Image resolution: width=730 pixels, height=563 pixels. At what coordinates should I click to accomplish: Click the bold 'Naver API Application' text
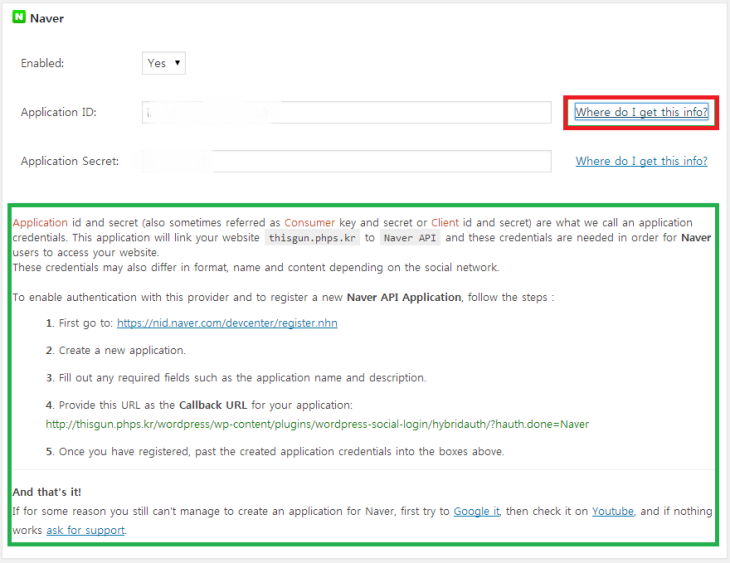coord(404,297)
